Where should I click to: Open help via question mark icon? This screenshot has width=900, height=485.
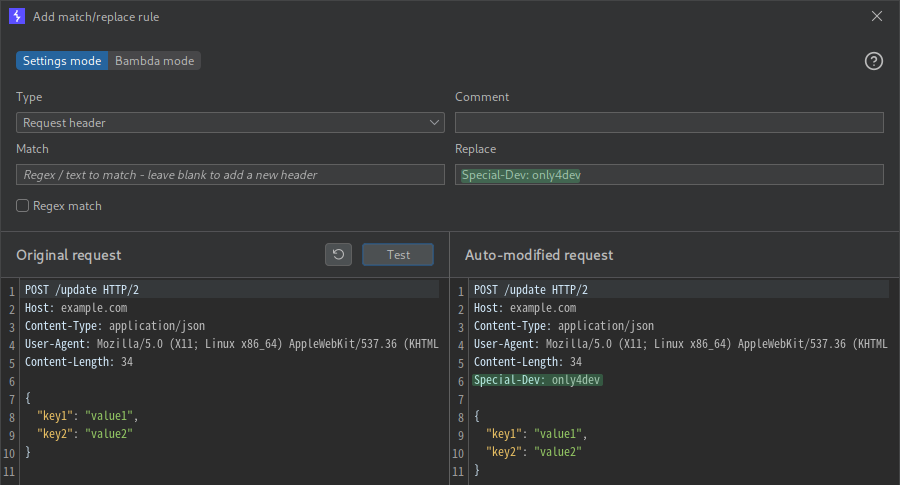(873, 61)
